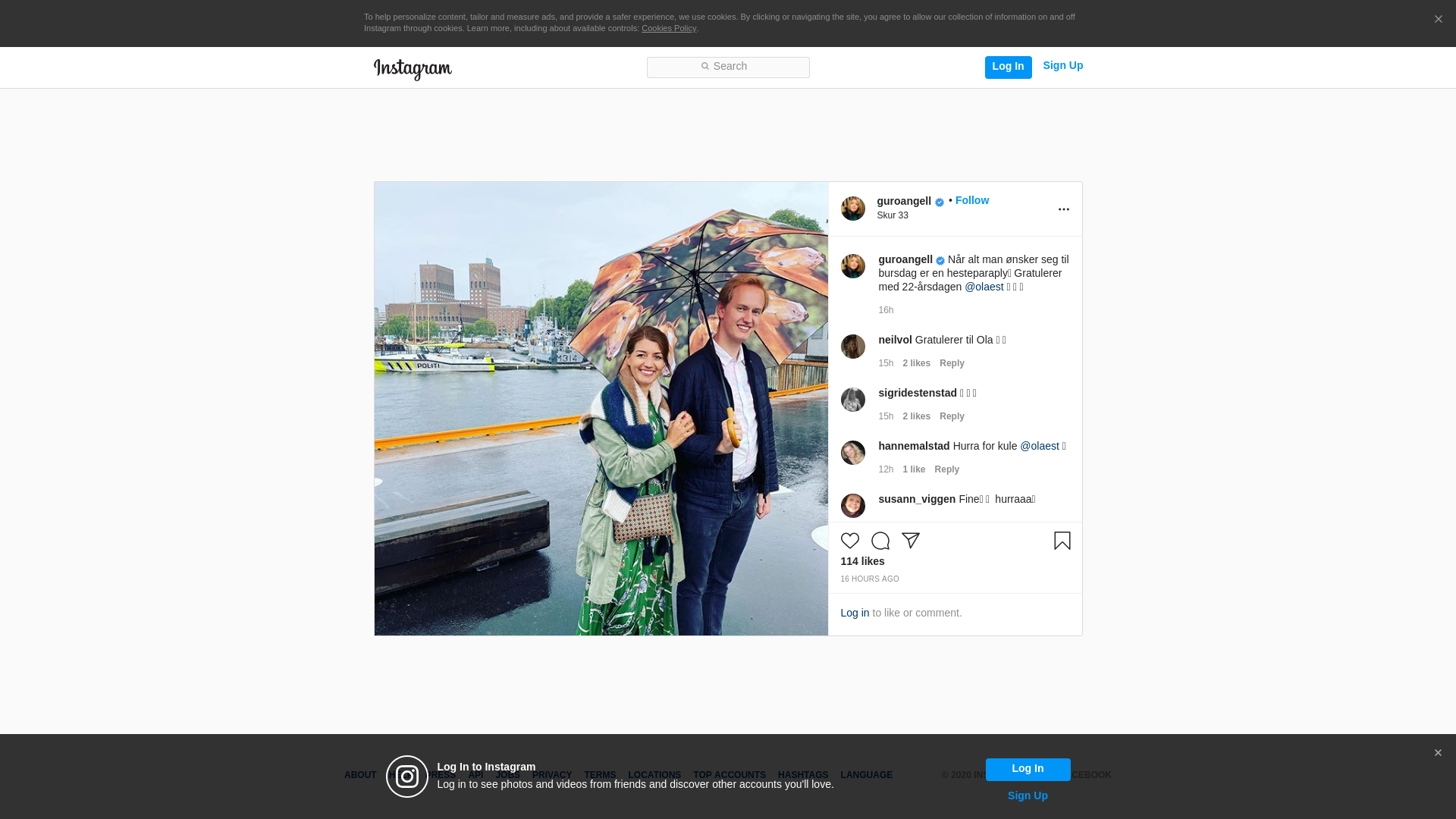The width and height of the screenshot is (1456, 819).
Task: Open neilvol's profile
Action: (x=895, y=340)
